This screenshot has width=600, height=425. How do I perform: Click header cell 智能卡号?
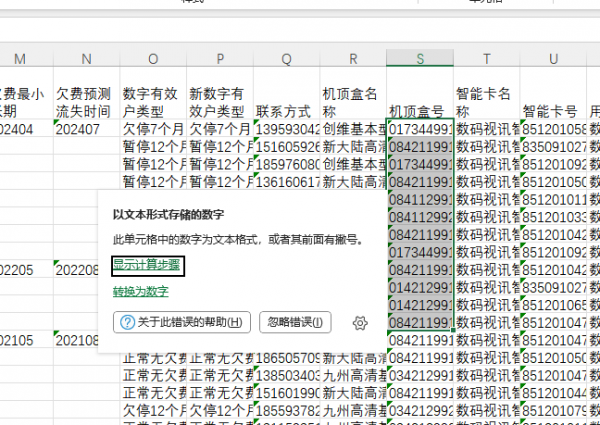(553, 93)
